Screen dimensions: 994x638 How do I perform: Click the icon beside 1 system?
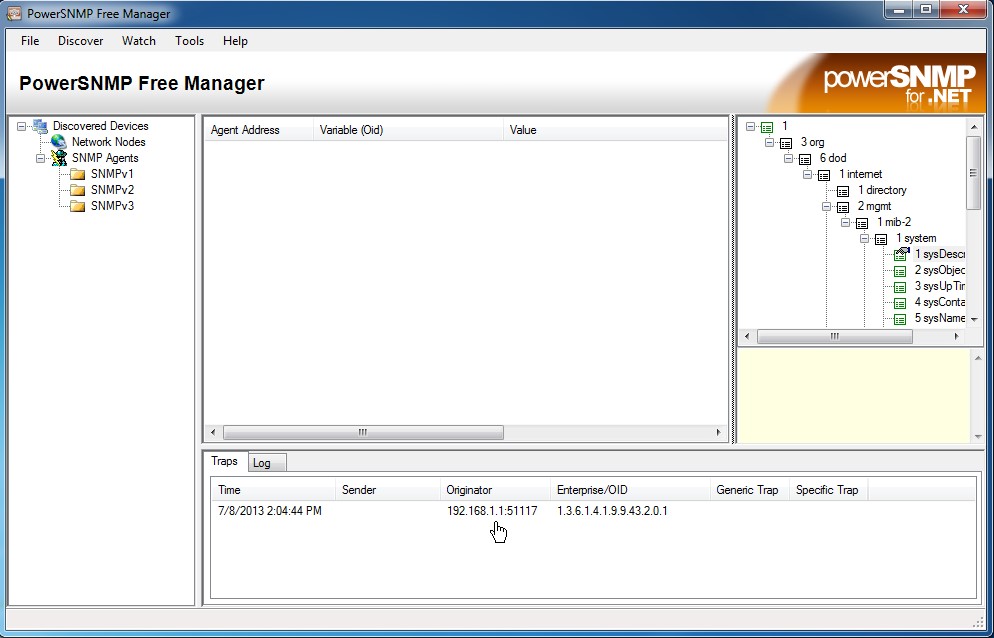tap(881, 238)
